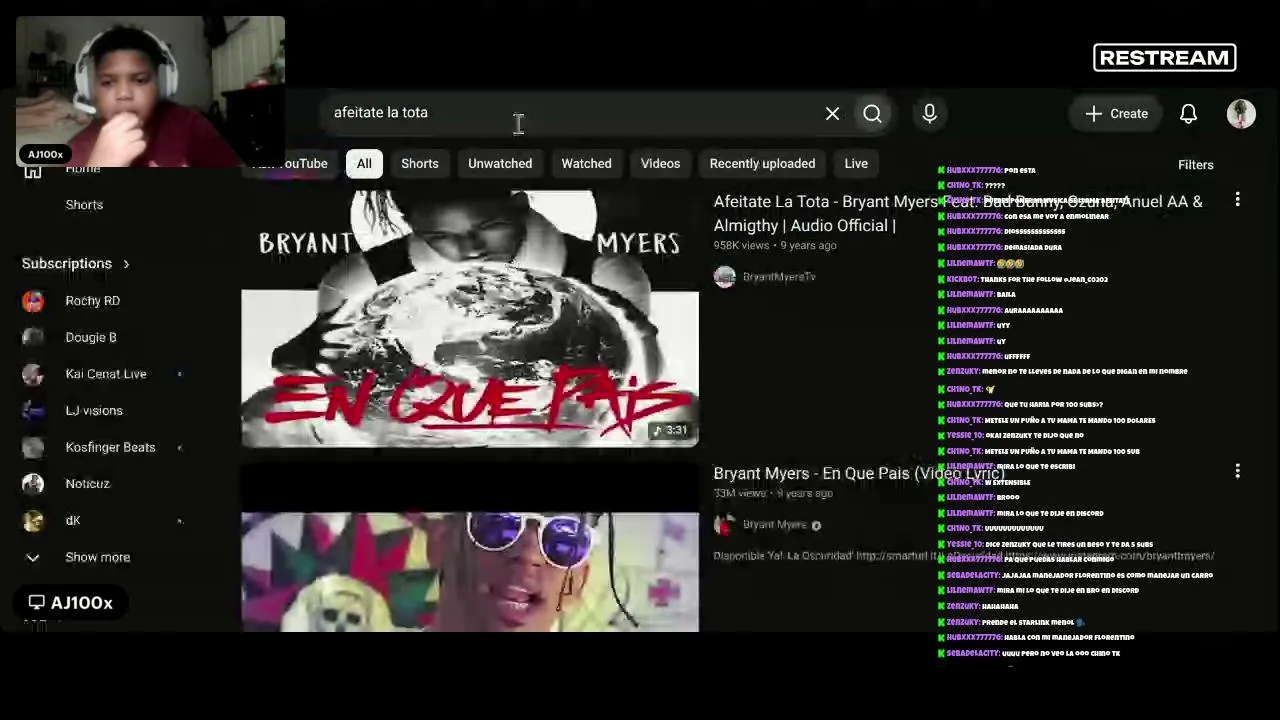
Task: Click the '958K views' text
Action: 741,246
